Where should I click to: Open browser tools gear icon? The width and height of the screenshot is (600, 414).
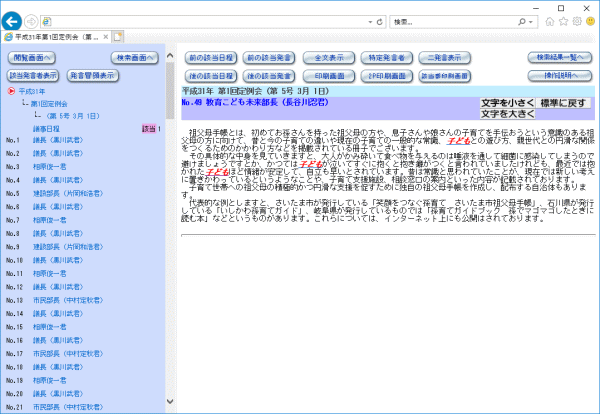(x=577, y=21)
